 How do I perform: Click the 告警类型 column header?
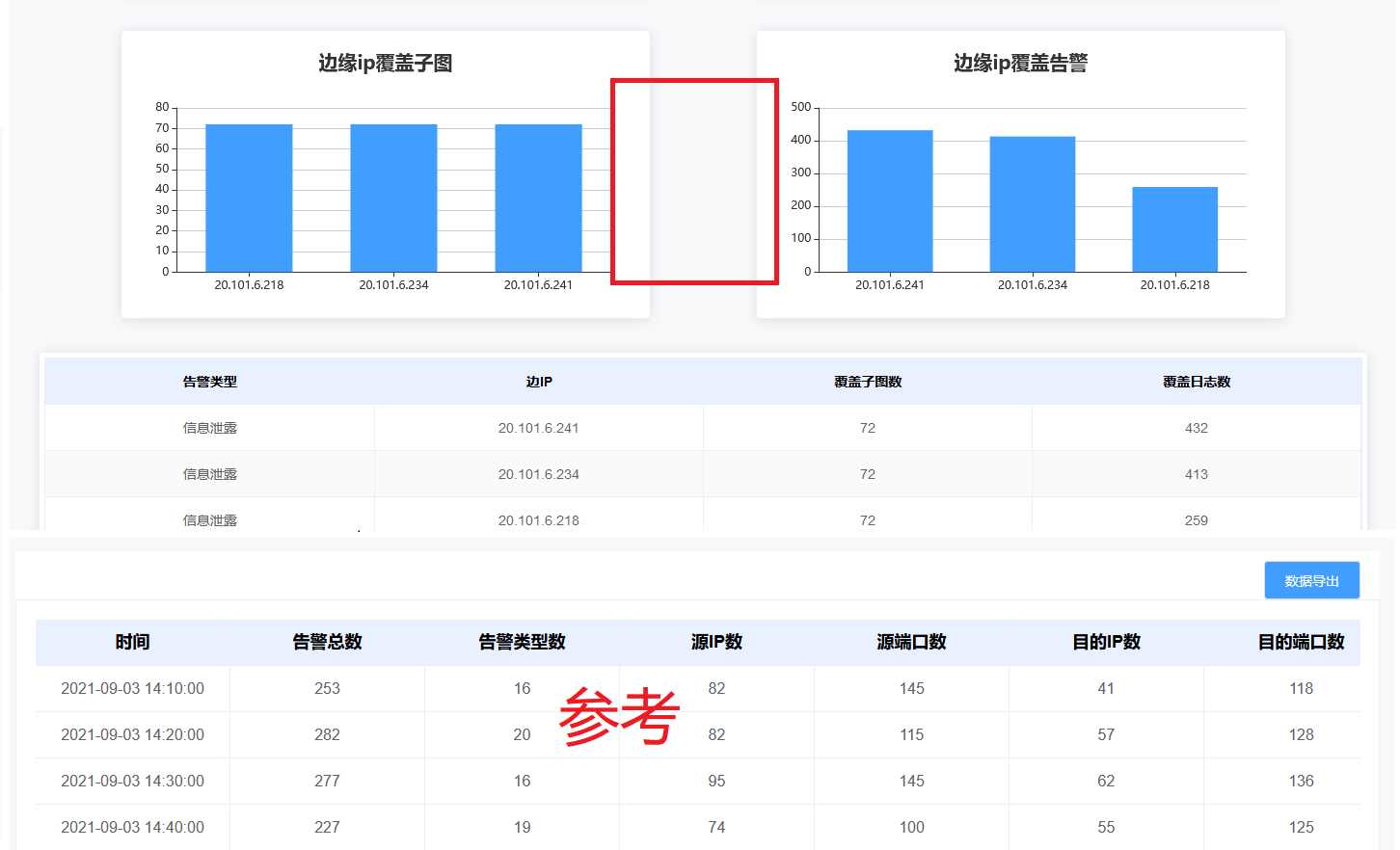coord(210,382)
